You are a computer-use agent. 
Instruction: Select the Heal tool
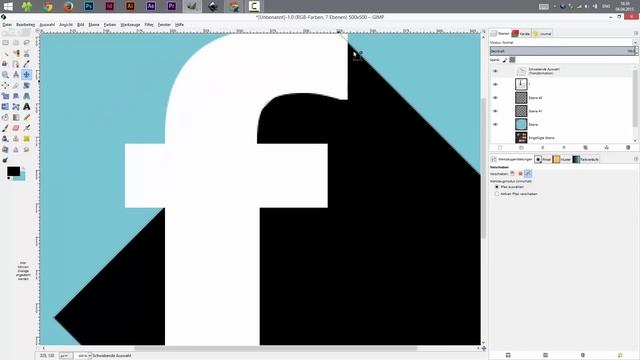click(x=27, y=139)
